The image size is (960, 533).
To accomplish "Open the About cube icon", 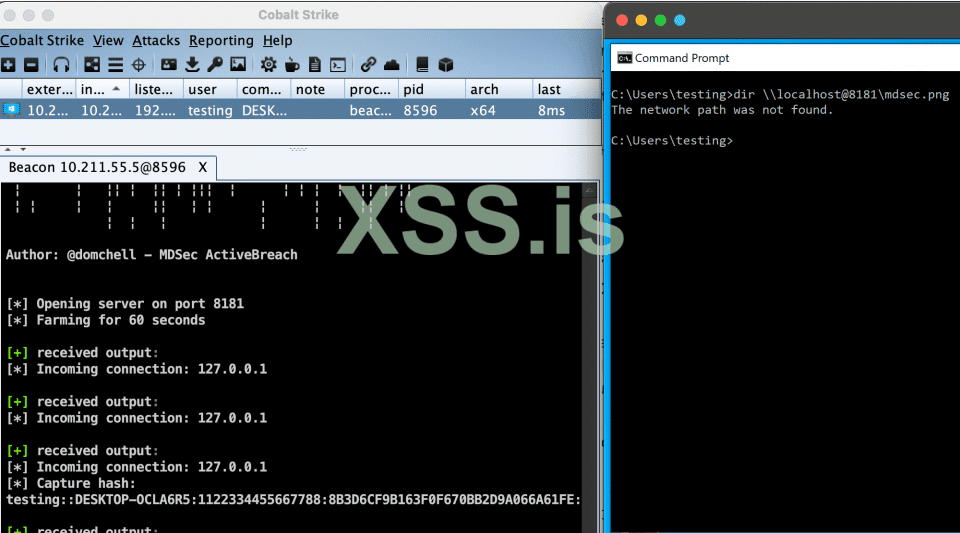I will (446, 65).
